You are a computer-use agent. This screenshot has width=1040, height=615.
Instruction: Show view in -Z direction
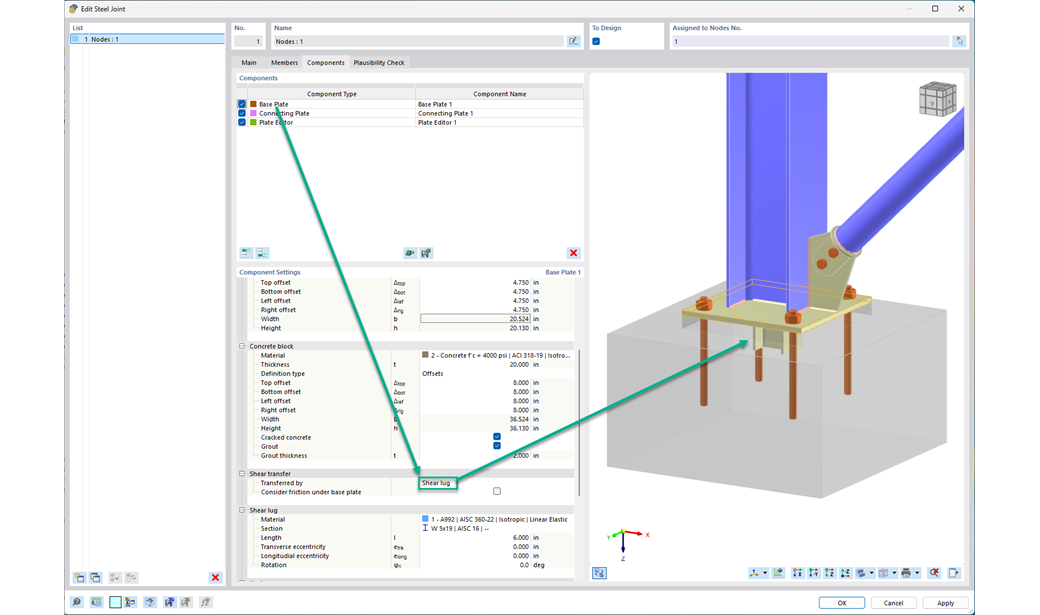[x=846, y=573]
